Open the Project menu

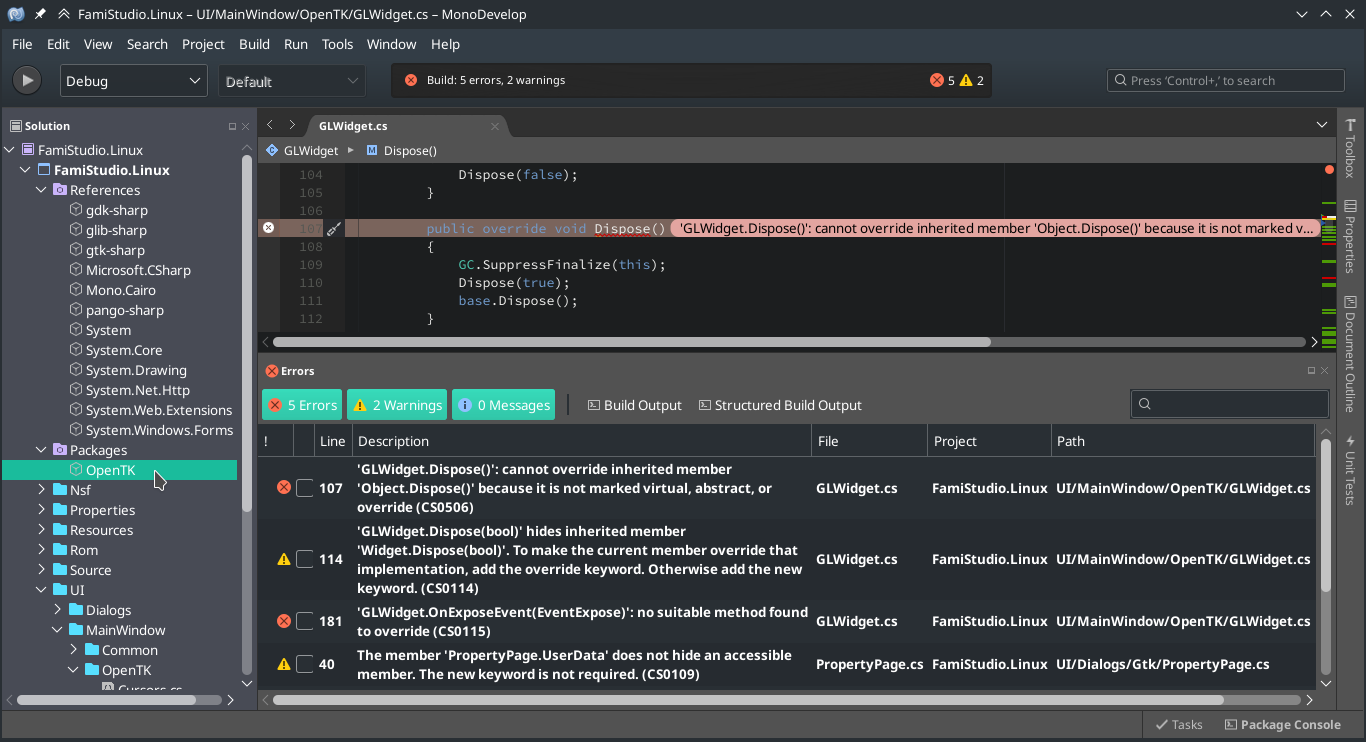point(203,44)
